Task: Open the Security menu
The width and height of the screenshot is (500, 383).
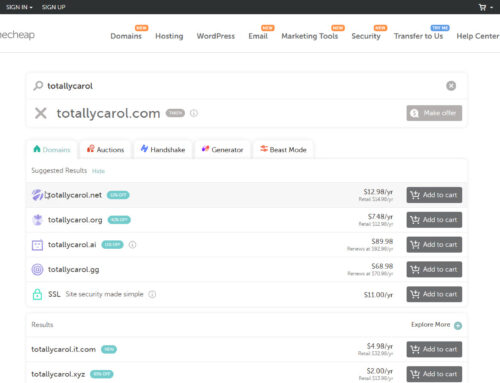Action: click(366, 36)
